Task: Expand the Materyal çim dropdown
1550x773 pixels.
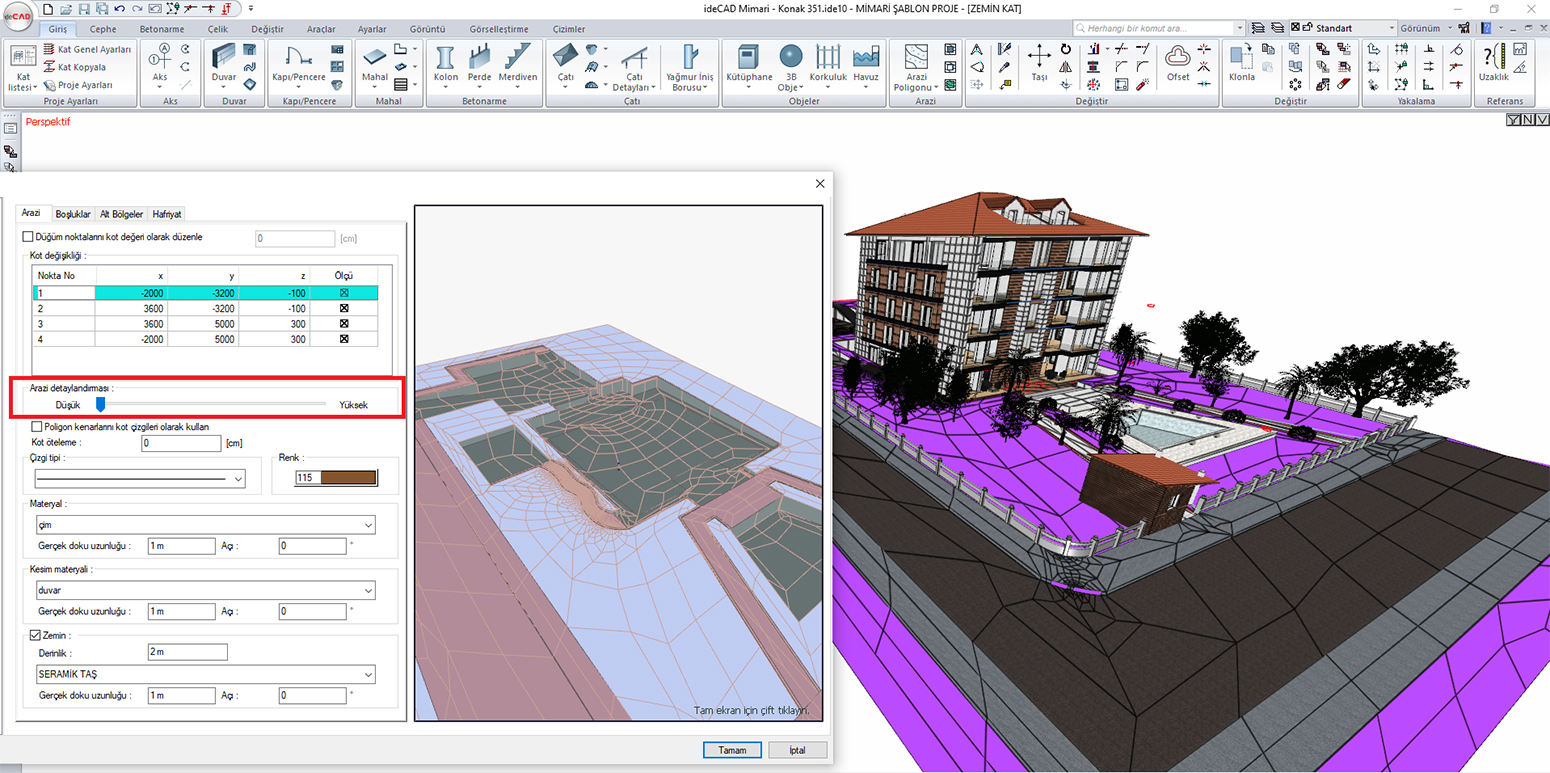Action: (368, 525)
